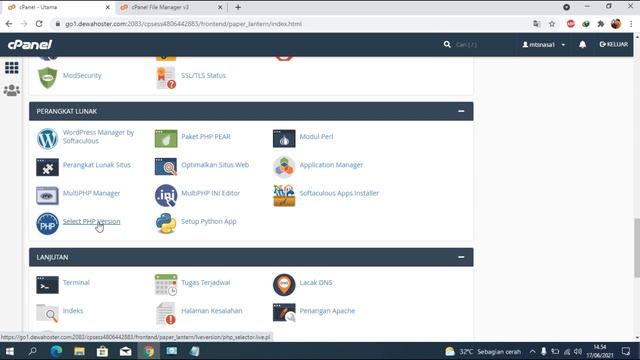
Task: Click the cPanel search field
Action: 478,44
